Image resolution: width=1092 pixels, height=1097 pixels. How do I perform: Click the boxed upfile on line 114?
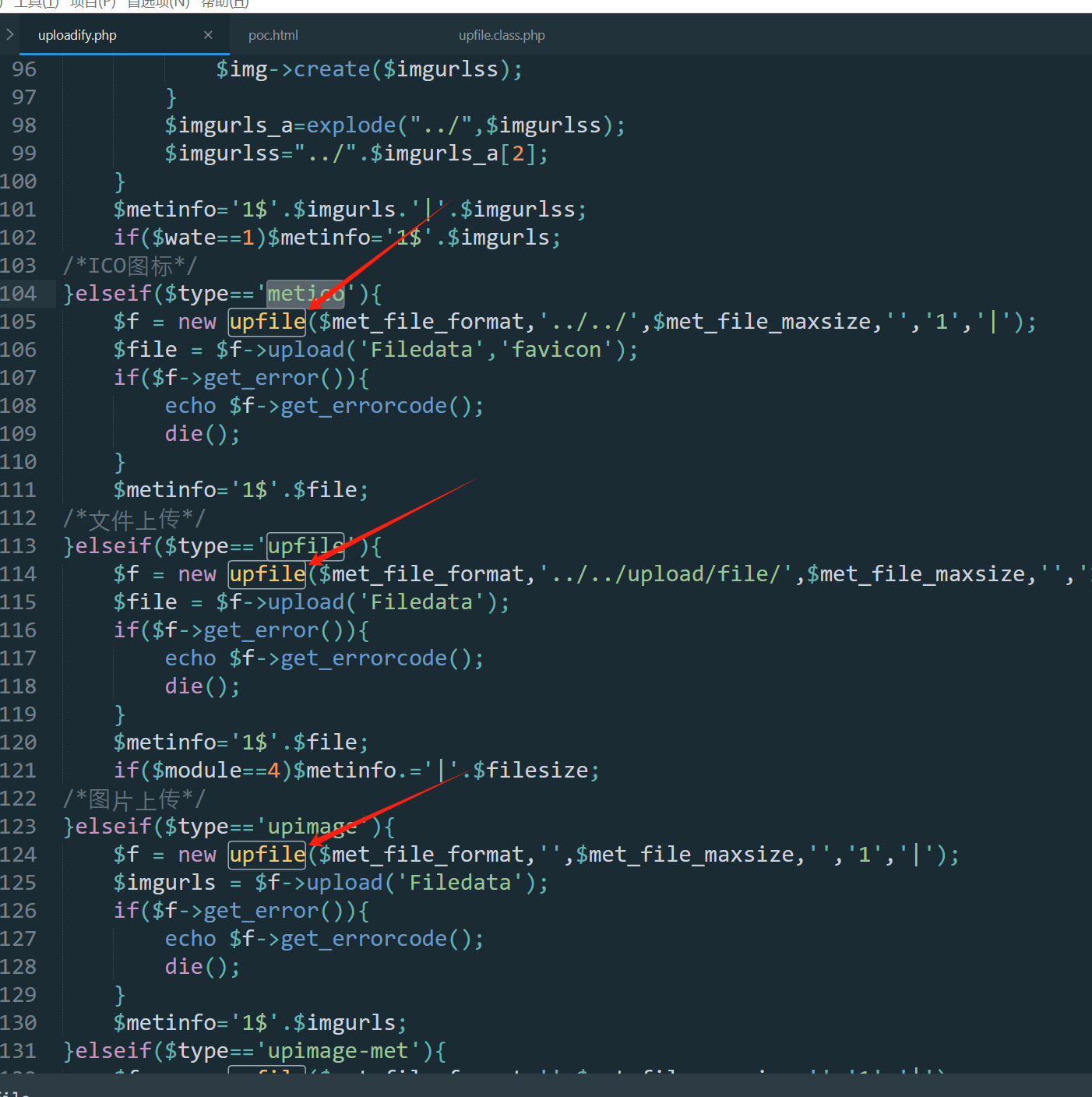[x=267, y=574]
